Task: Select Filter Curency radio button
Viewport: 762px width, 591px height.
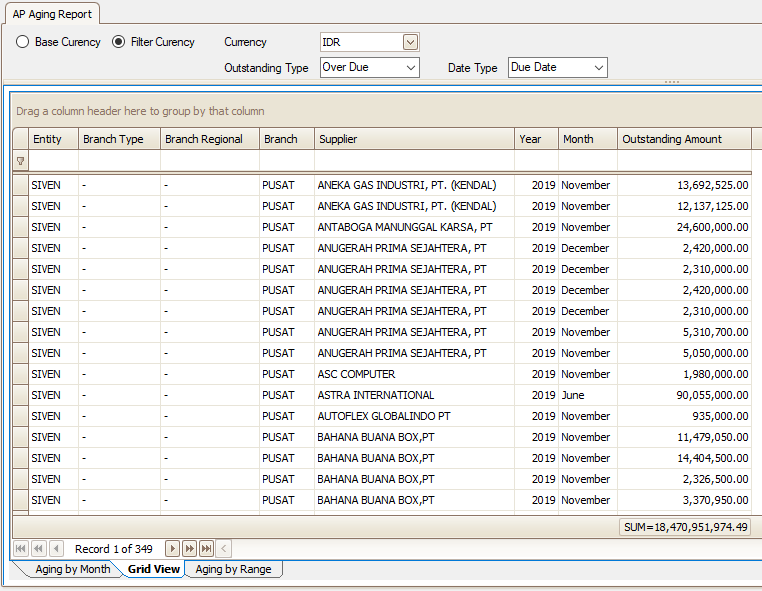Action: [119, 42]
